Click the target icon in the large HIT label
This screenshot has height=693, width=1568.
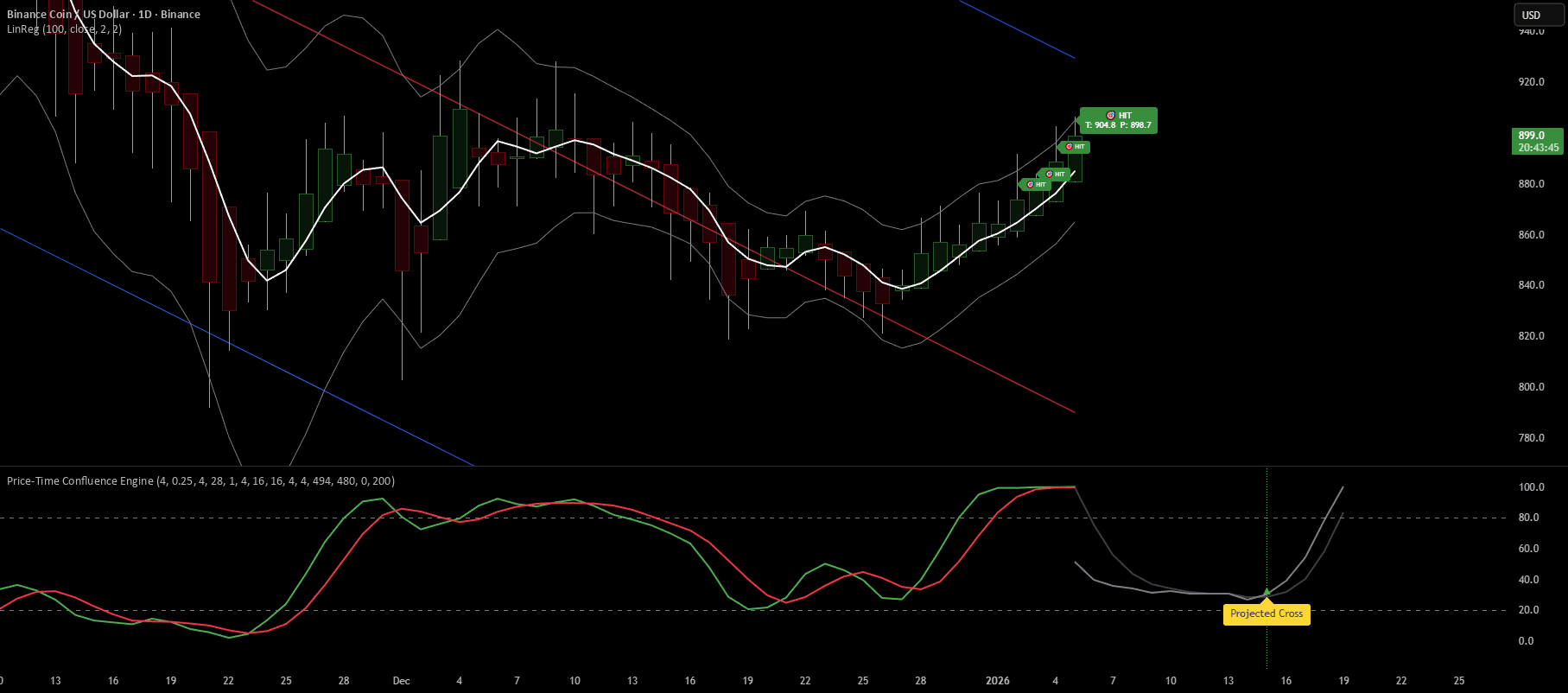point(1110,116)
